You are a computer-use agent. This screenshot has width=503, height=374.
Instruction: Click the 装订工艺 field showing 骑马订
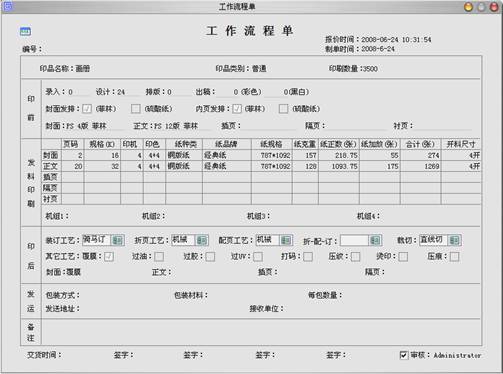click(96, 240)
